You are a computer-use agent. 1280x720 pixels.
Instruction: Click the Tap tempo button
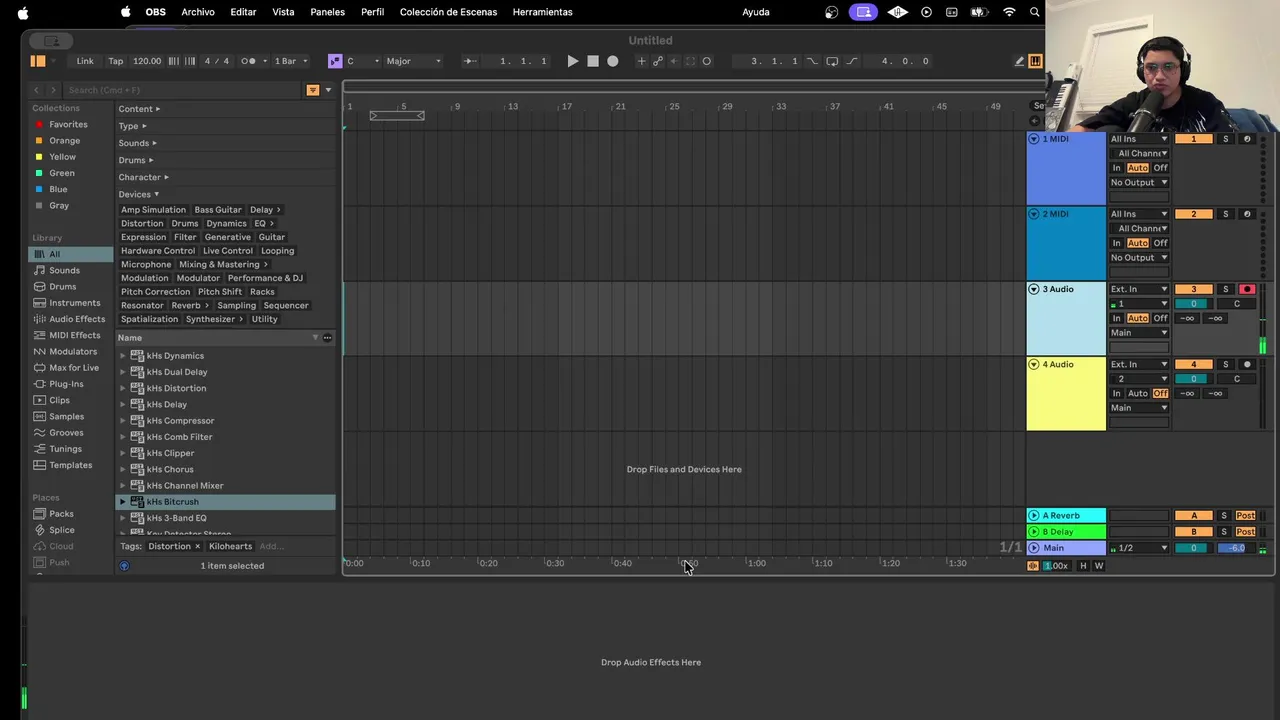pyautogui.click(x=116, y=61)
